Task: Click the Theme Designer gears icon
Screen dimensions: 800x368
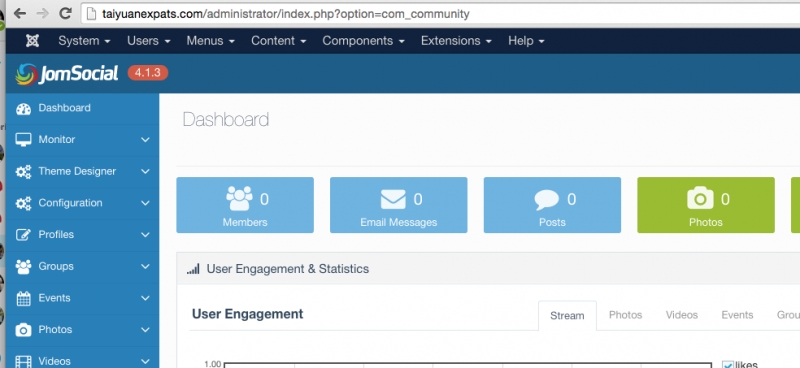Action: click(x=23, y=171)
